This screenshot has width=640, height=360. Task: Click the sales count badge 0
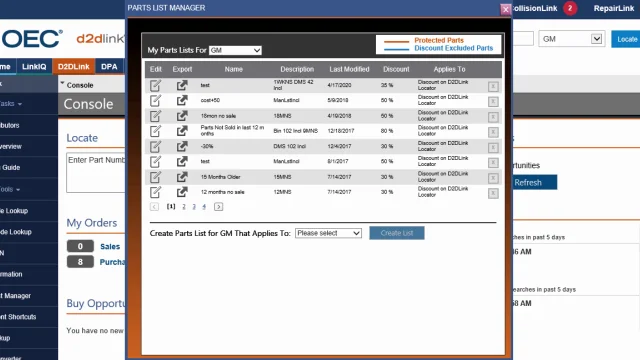(x=80, y=246)
